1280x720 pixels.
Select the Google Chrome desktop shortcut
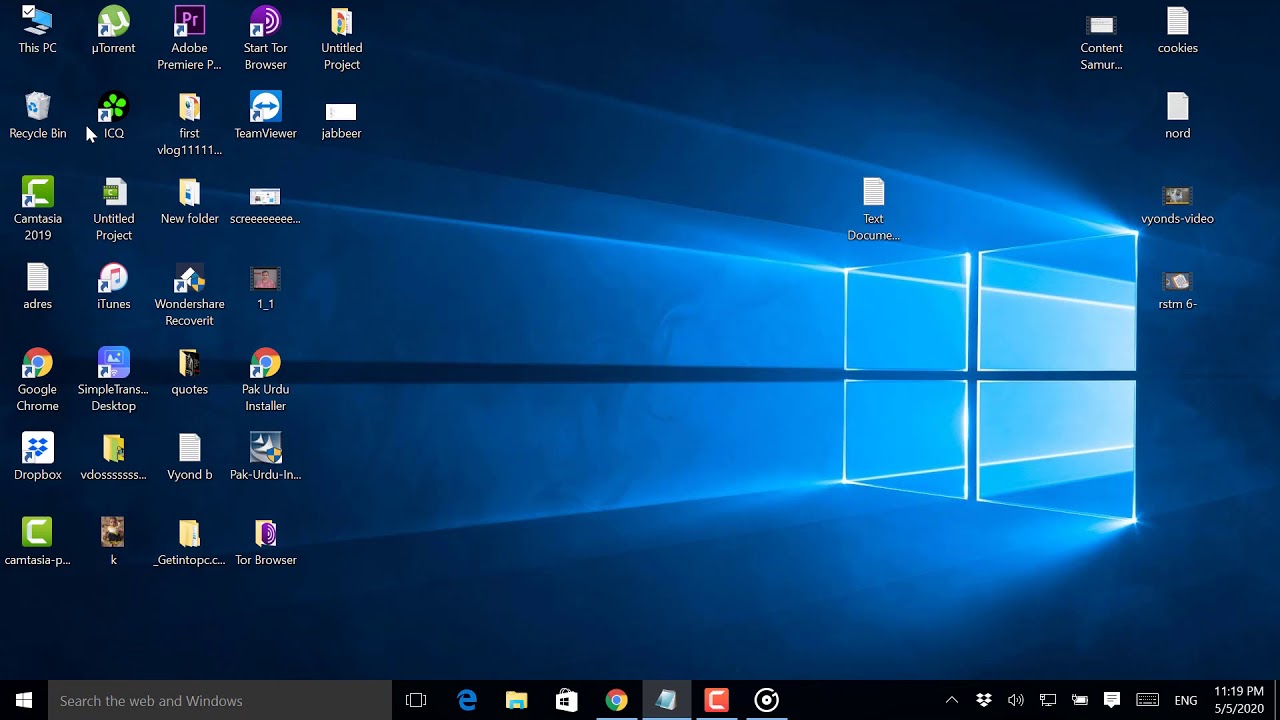click(x=37, y=380)
